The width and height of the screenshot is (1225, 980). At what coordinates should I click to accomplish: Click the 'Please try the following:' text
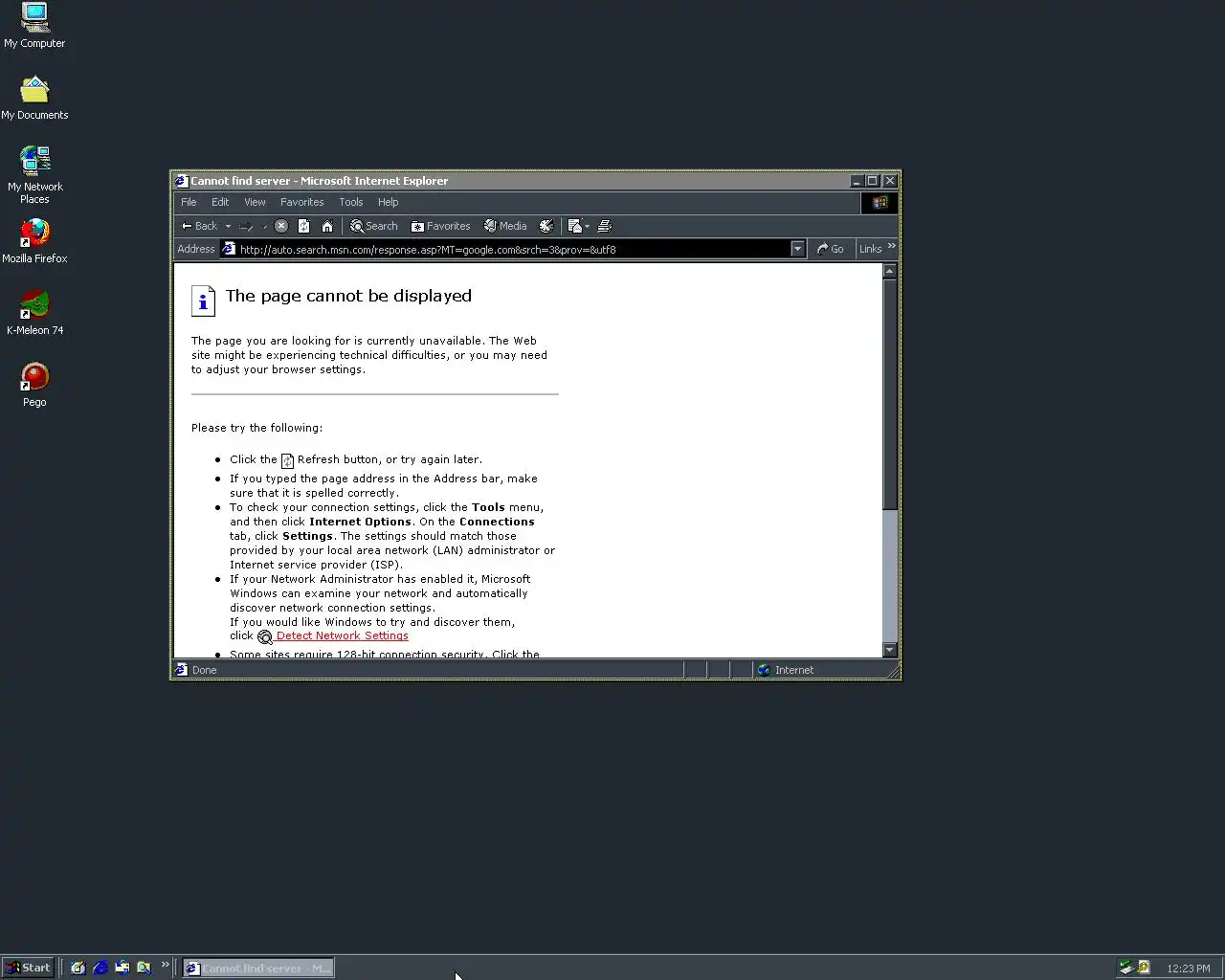point(256,428)
